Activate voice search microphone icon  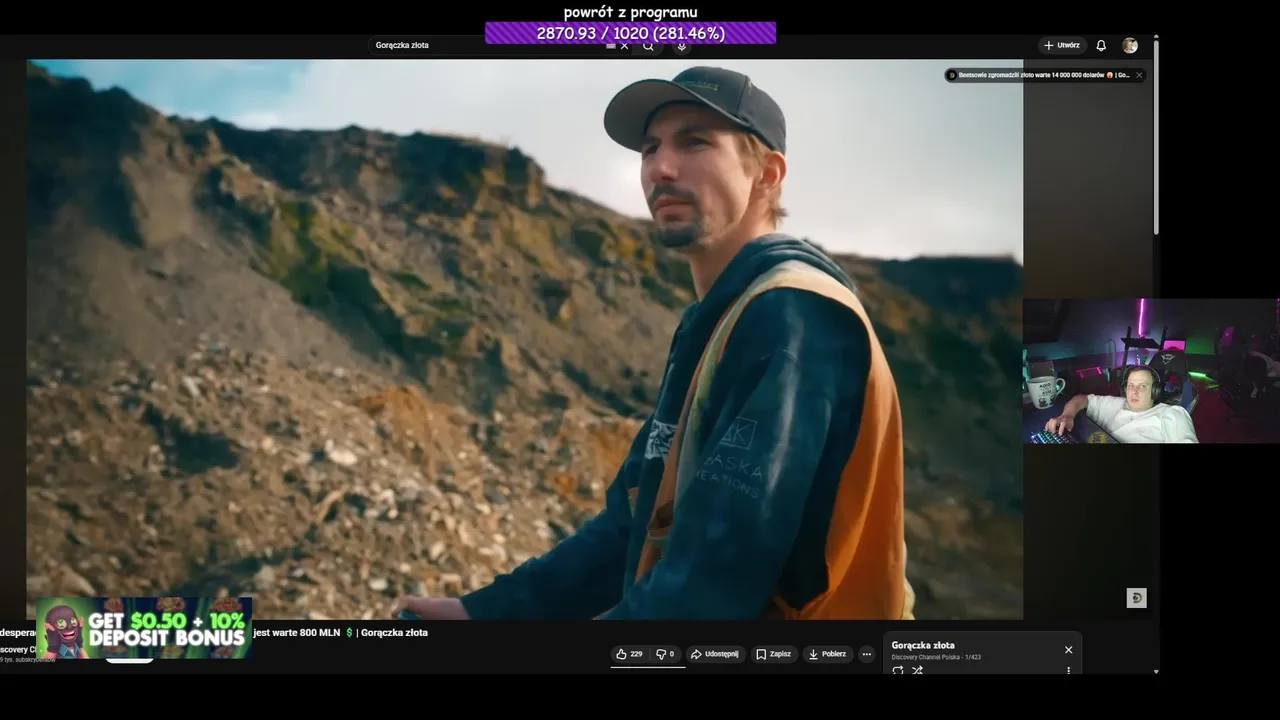(681, 46)
